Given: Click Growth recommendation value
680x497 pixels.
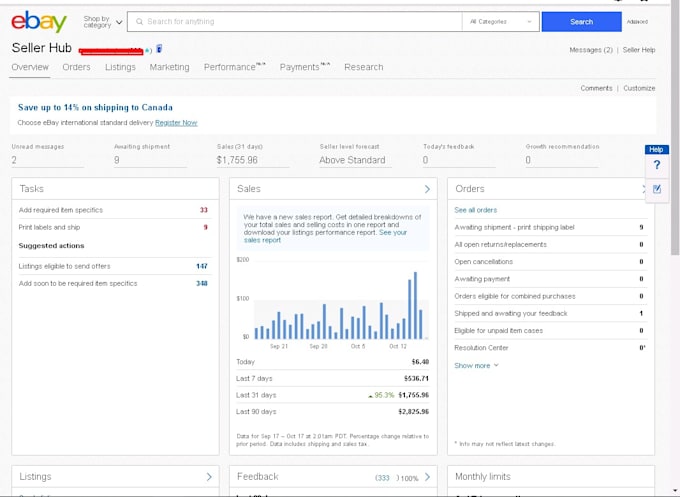Looking at the screenshot, I should [x=528, y=160].
